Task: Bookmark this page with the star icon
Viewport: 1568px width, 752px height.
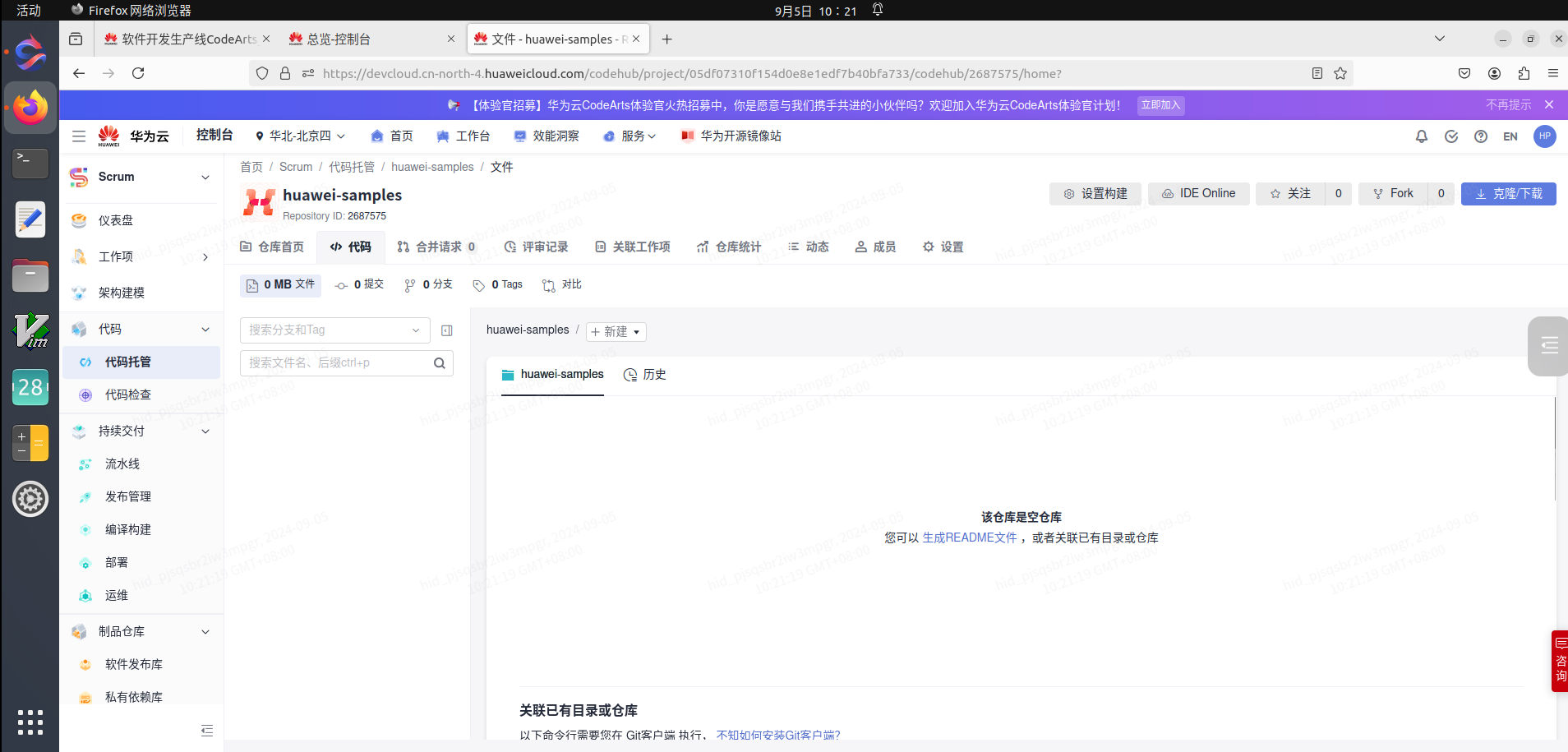Action: (1340, 73)
